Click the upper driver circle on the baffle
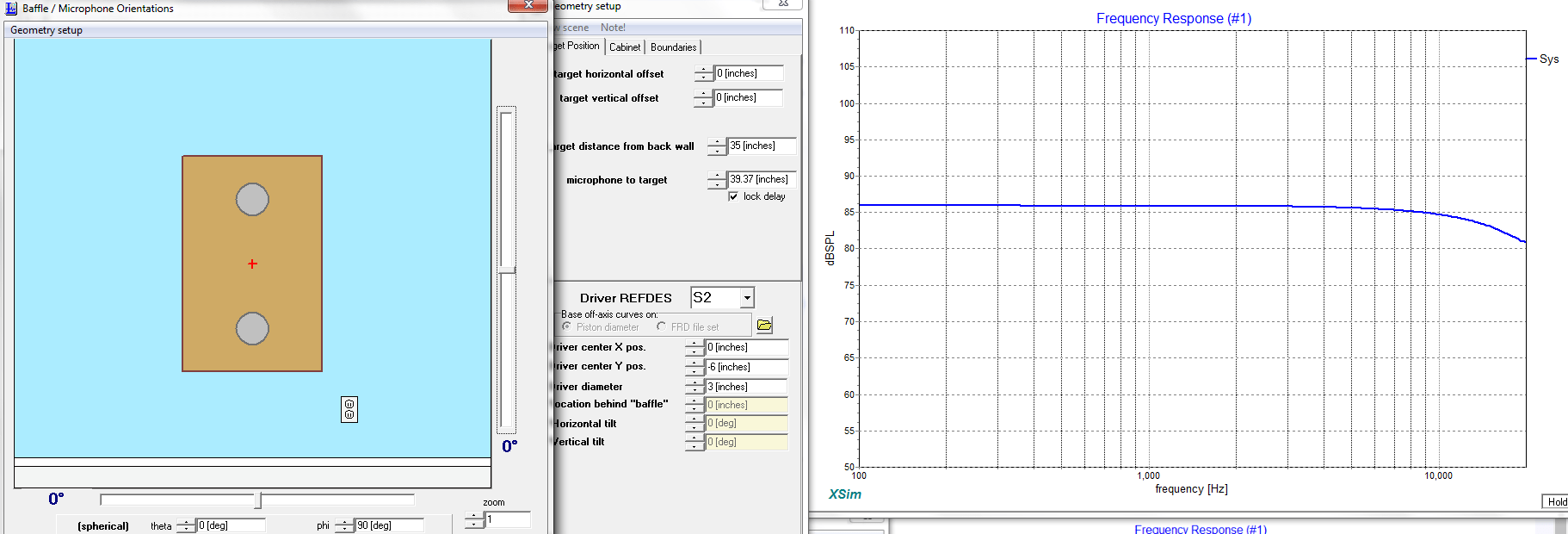This screenshot has width=1568, height=534. (x=252, y=199)
